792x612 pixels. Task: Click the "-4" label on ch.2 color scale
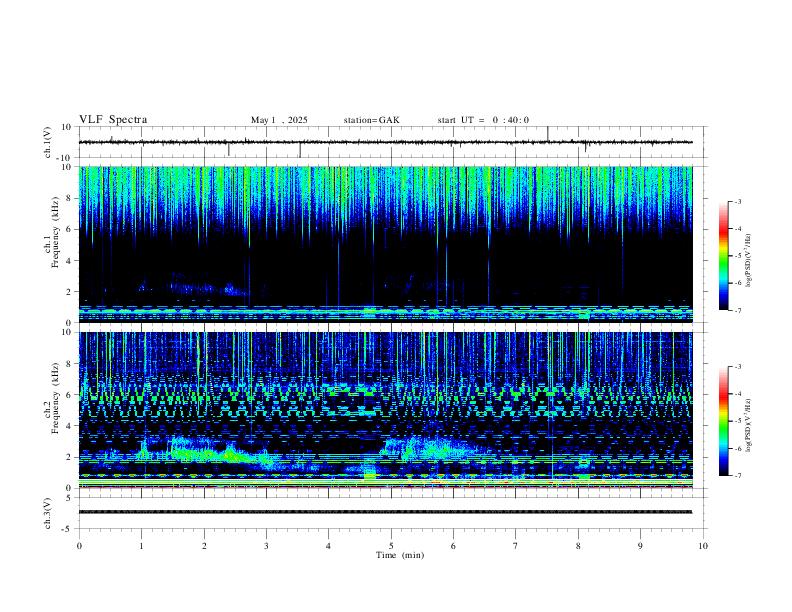click(x=738, y=394)
